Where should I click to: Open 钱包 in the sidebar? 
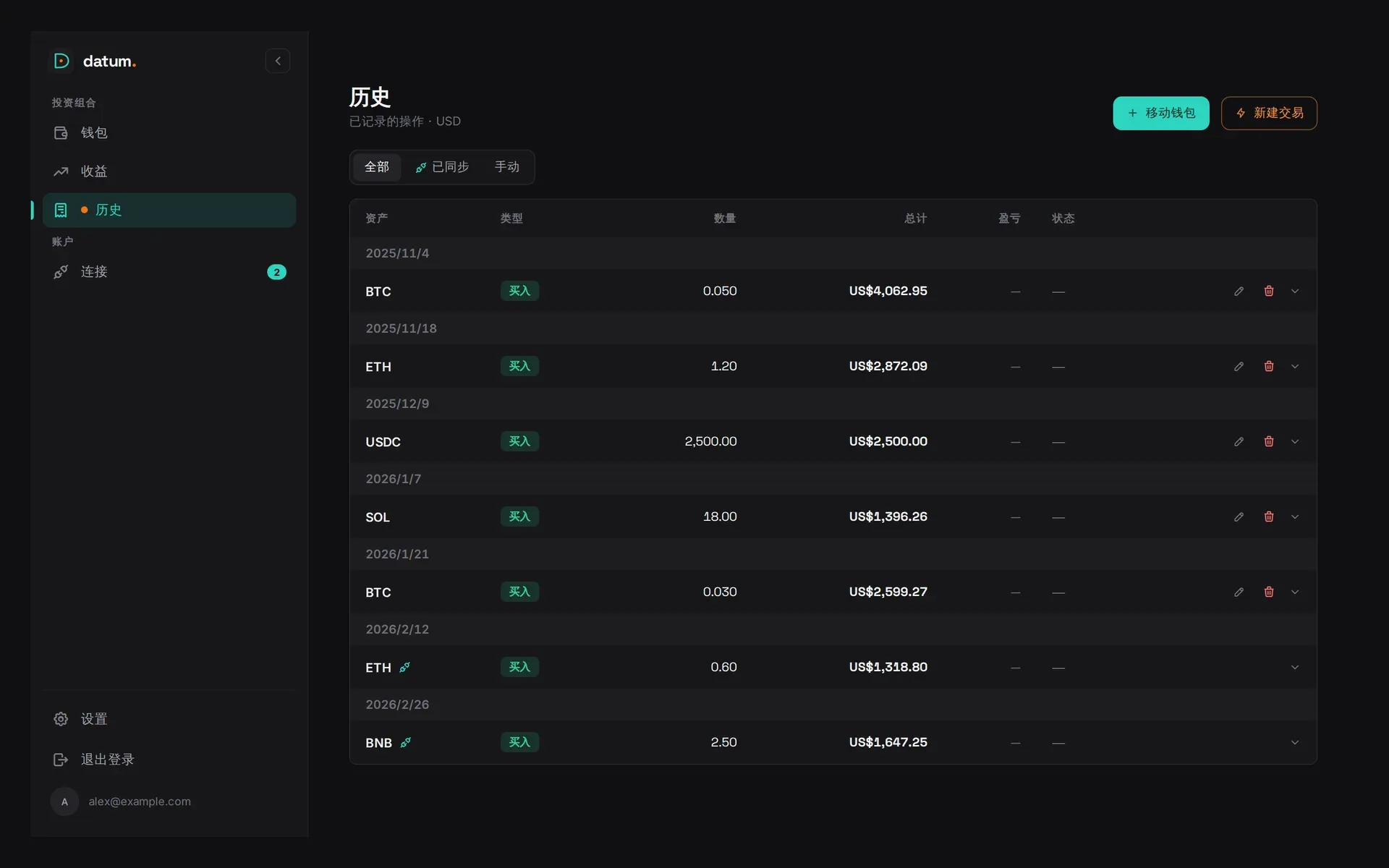(169, 132)
